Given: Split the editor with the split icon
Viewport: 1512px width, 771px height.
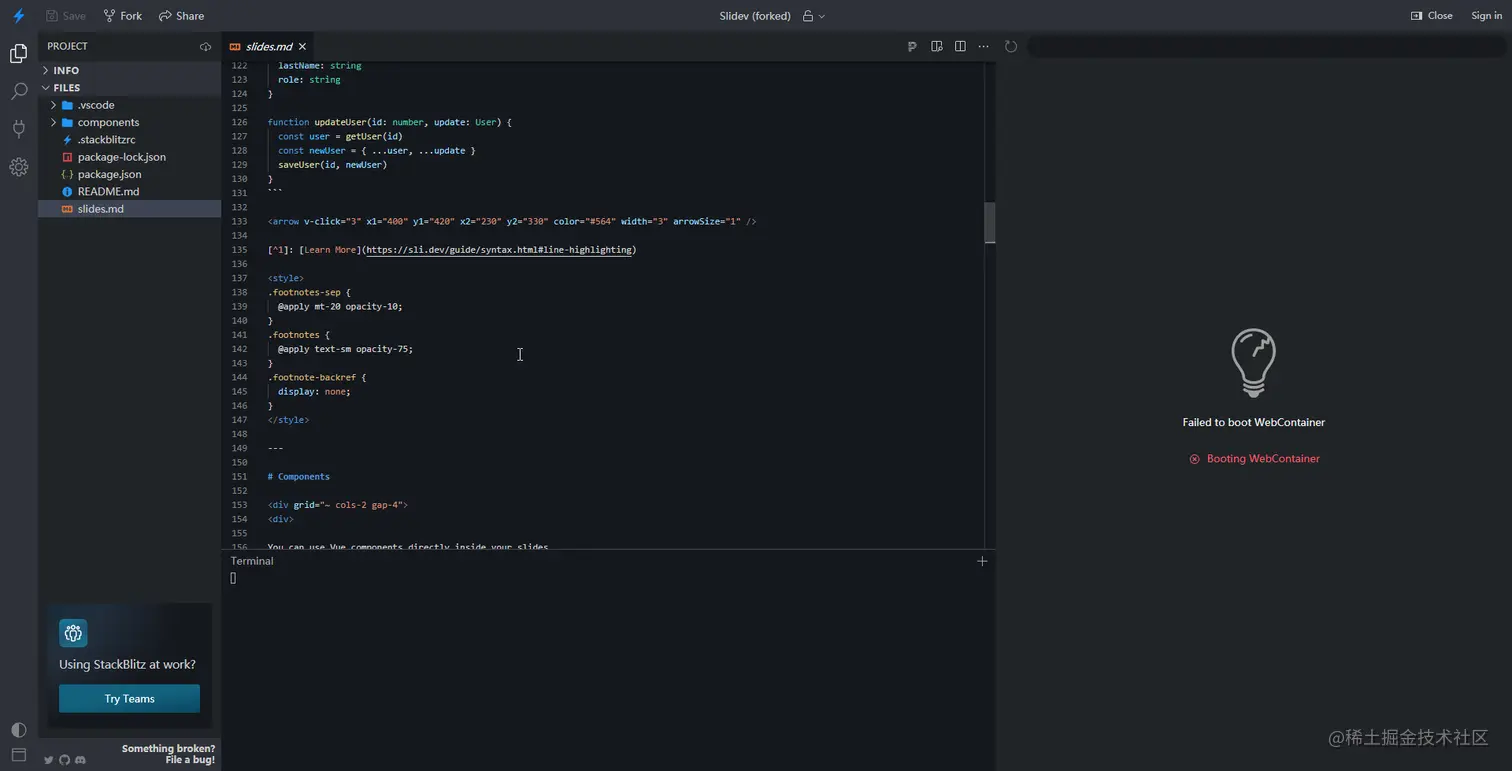Looking at the screenshot, I should pos(960,46).
